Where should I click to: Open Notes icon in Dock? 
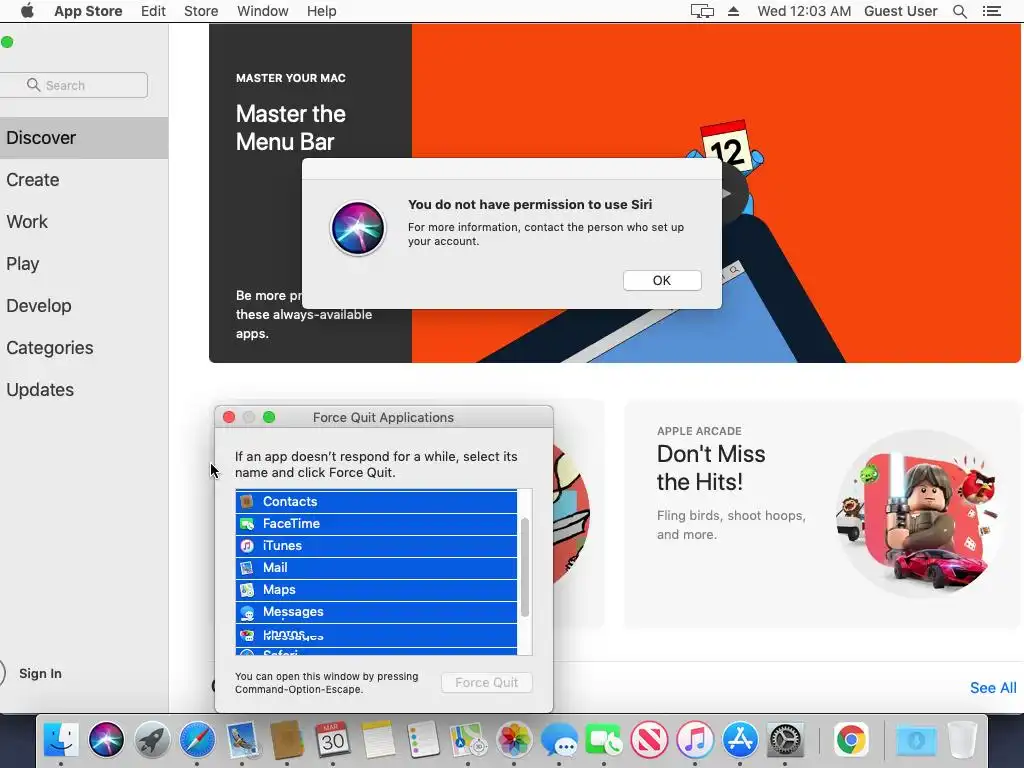(378, 740)
